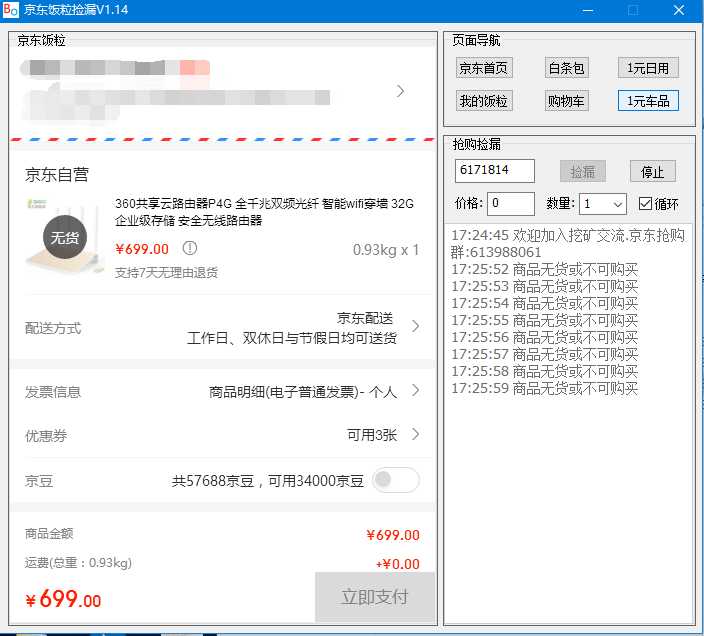Focus the 价格 input field
Image resolution: width=704 pixels, height=636 pixels.
[x=510, y=204]
